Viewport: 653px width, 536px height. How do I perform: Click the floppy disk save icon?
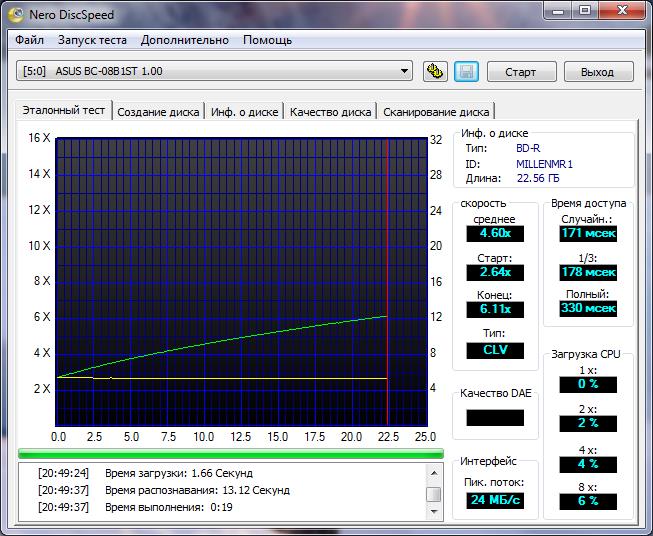[466, 71]
